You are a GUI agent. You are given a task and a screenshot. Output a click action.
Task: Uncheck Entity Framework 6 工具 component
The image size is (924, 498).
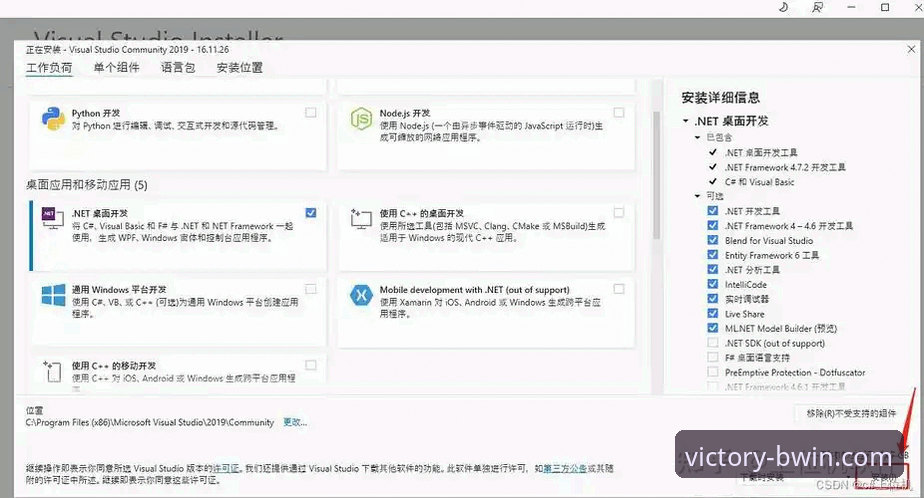pos(712,255)
